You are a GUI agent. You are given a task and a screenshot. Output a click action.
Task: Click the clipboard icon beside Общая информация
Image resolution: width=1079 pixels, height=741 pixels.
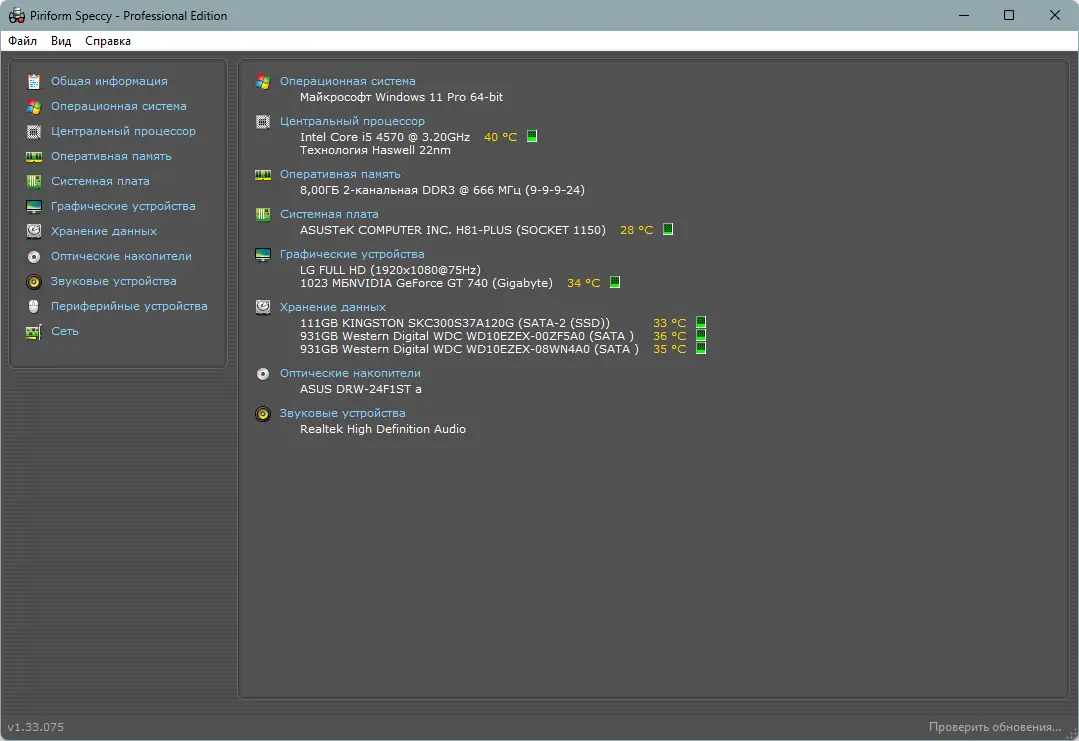coord(34,82)
